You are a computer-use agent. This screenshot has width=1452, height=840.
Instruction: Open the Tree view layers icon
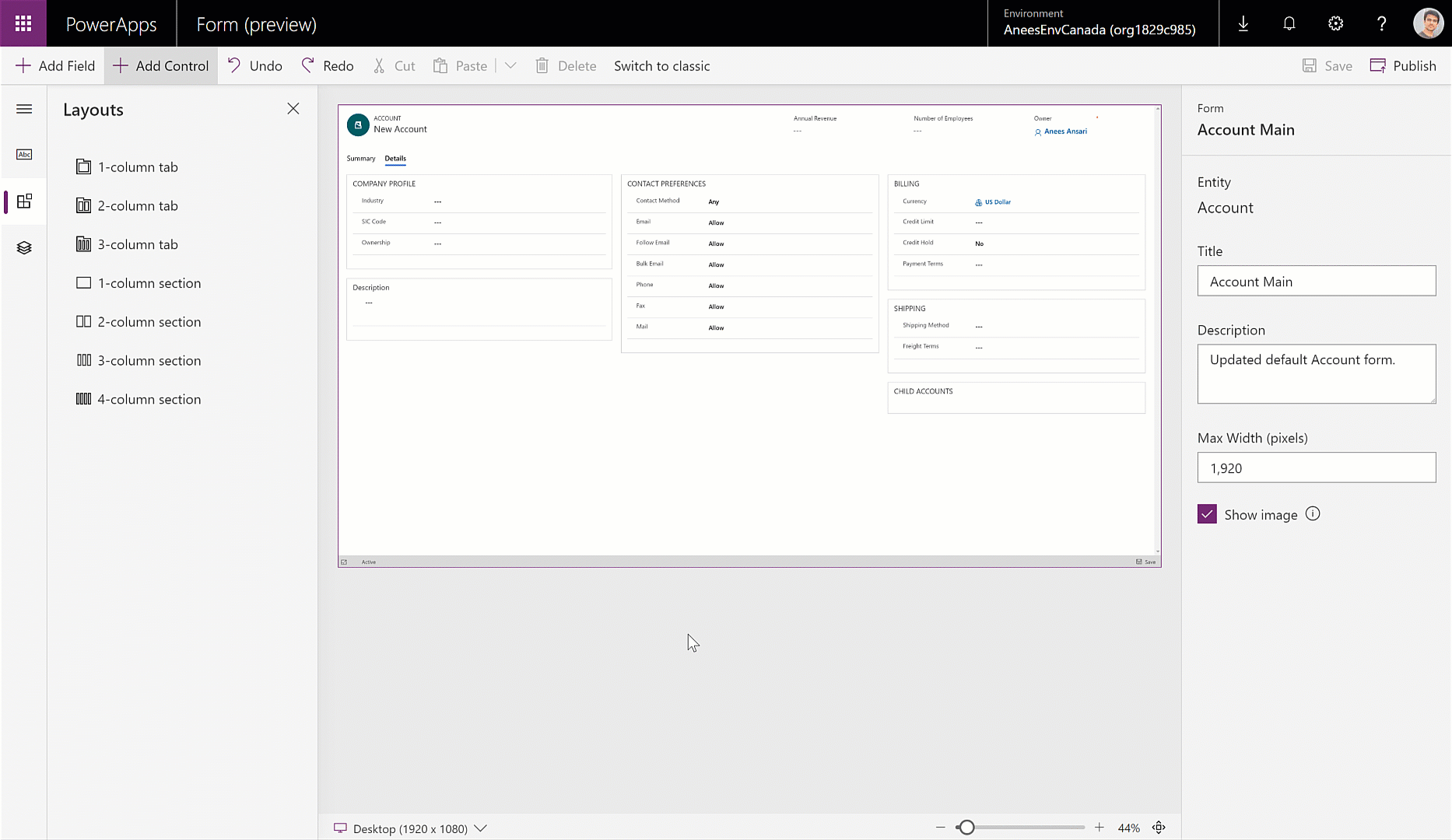(x=24, y=248)
